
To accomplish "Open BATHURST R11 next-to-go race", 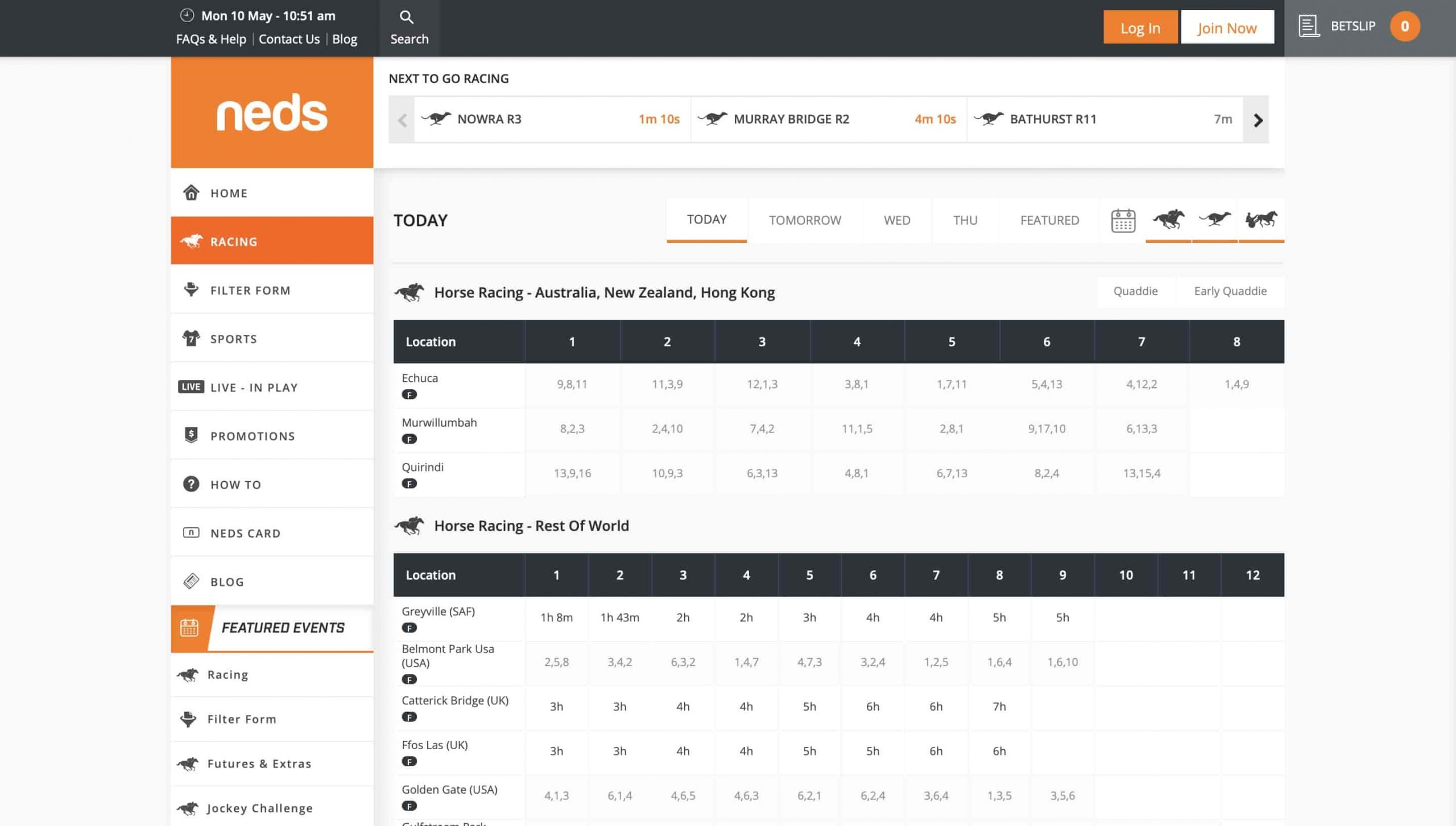I will click(x=1105, y=119).
